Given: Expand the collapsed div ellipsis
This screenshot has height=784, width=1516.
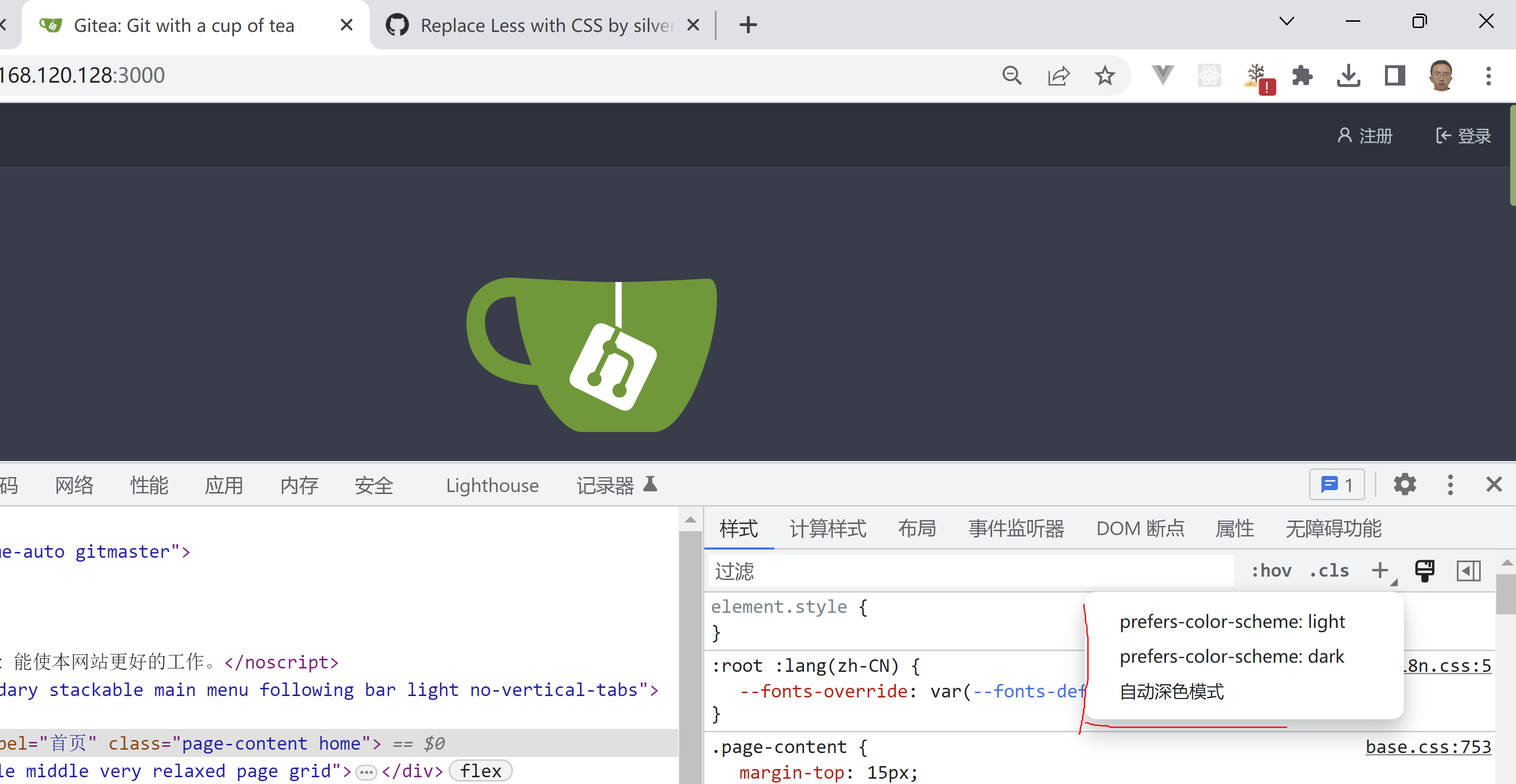Looking at the screenshot, I should click(x=366, y=771).
